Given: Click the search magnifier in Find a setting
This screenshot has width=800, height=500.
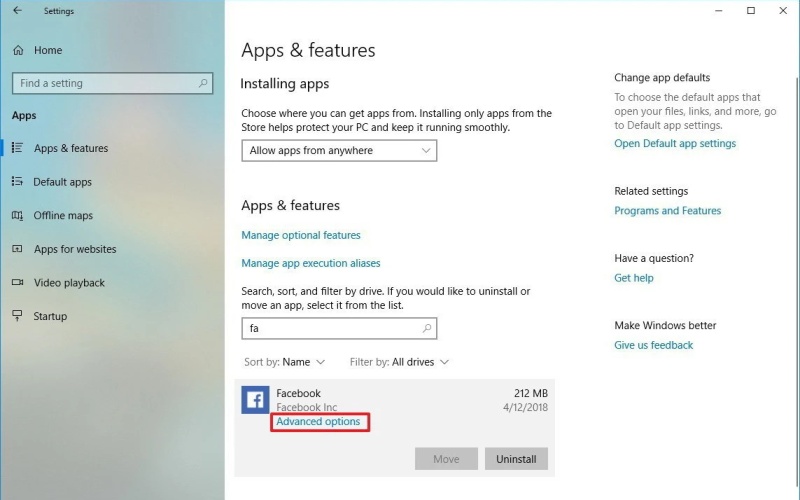Looking at the screenshot, I should point(203,84).
